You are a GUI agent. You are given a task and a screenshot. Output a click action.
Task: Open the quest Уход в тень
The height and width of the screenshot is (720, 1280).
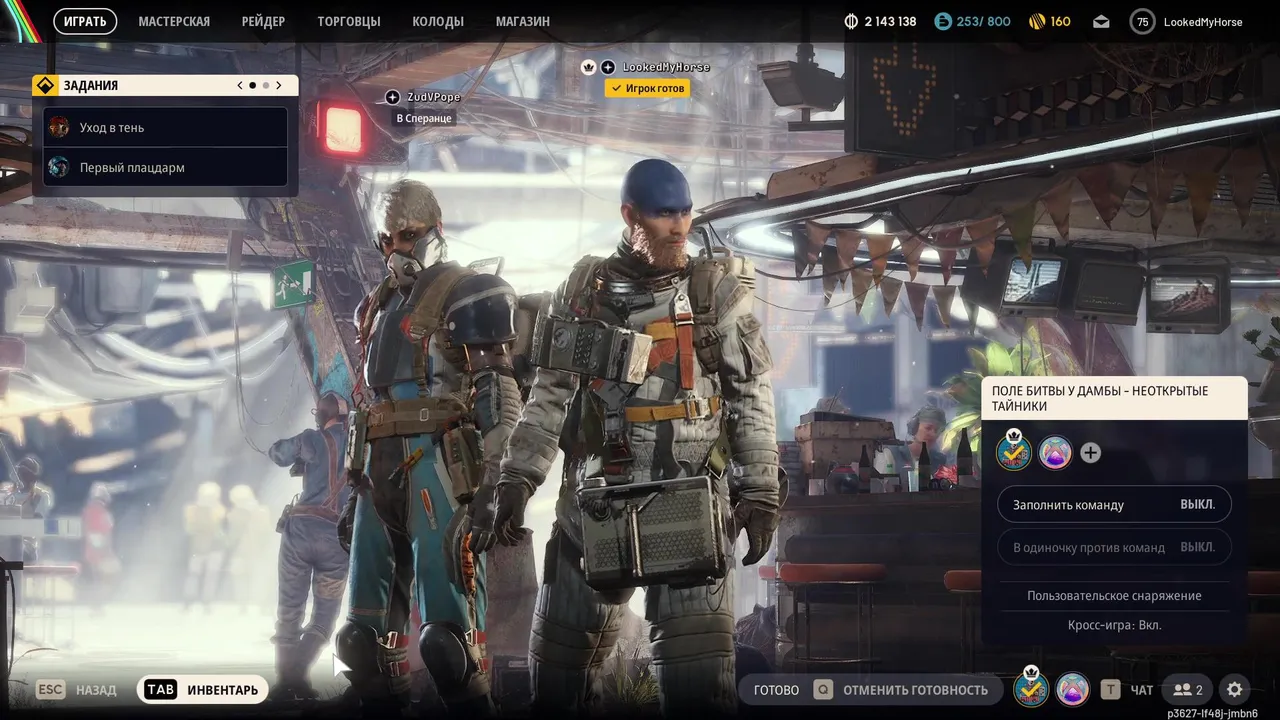165,127
